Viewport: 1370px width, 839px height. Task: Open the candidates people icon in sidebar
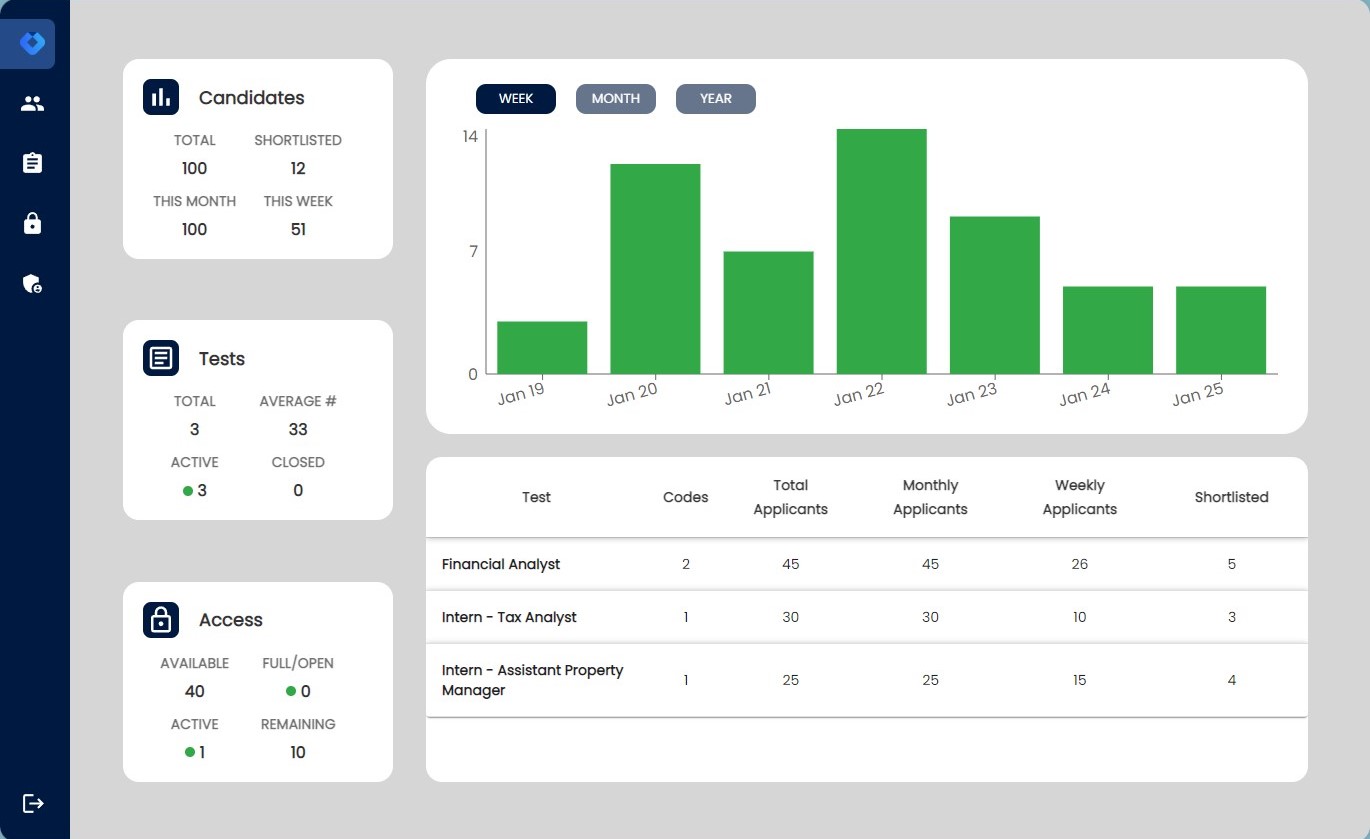click(32, 103)
